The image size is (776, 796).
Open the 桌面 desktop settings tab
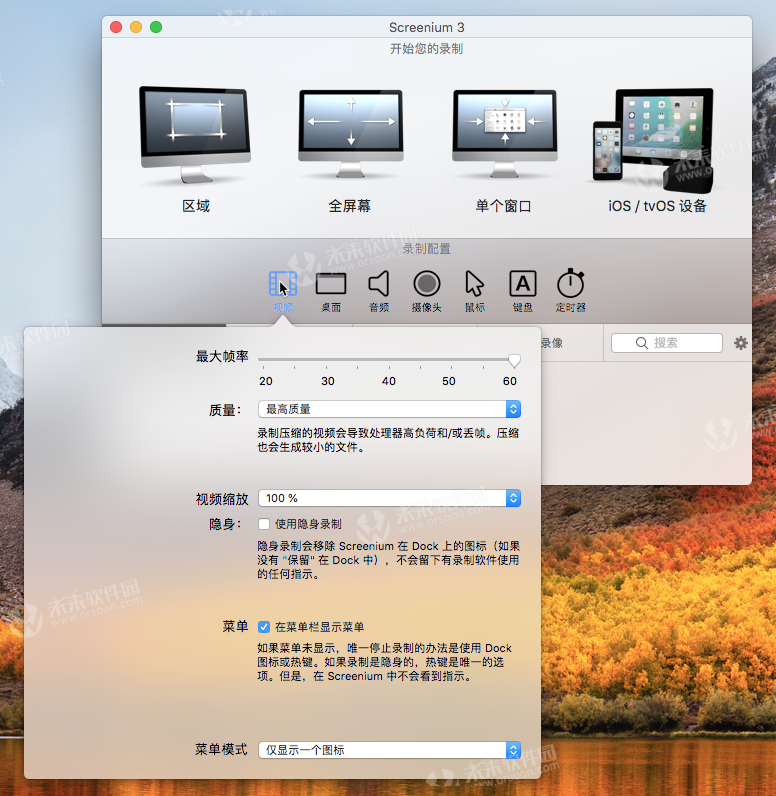331,292
